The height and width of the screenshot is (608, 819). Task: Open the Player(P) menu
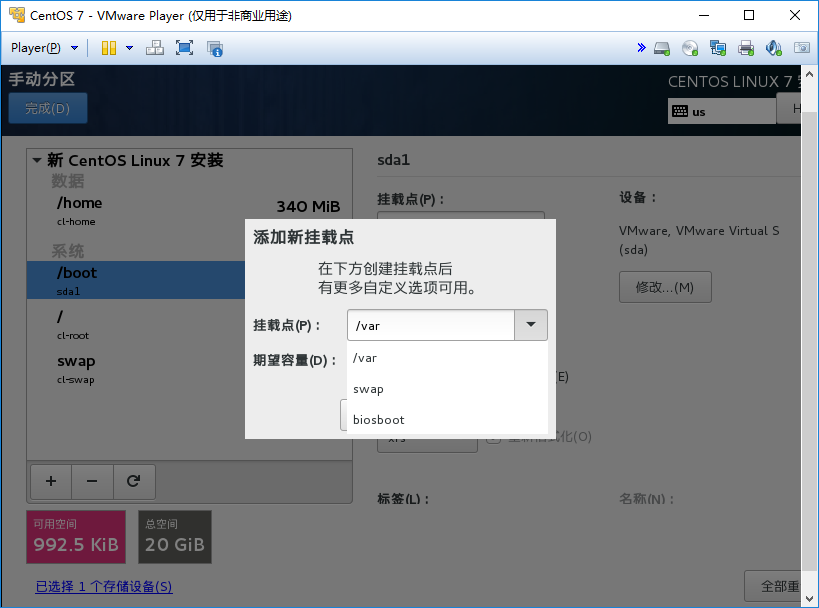[44, 48]
